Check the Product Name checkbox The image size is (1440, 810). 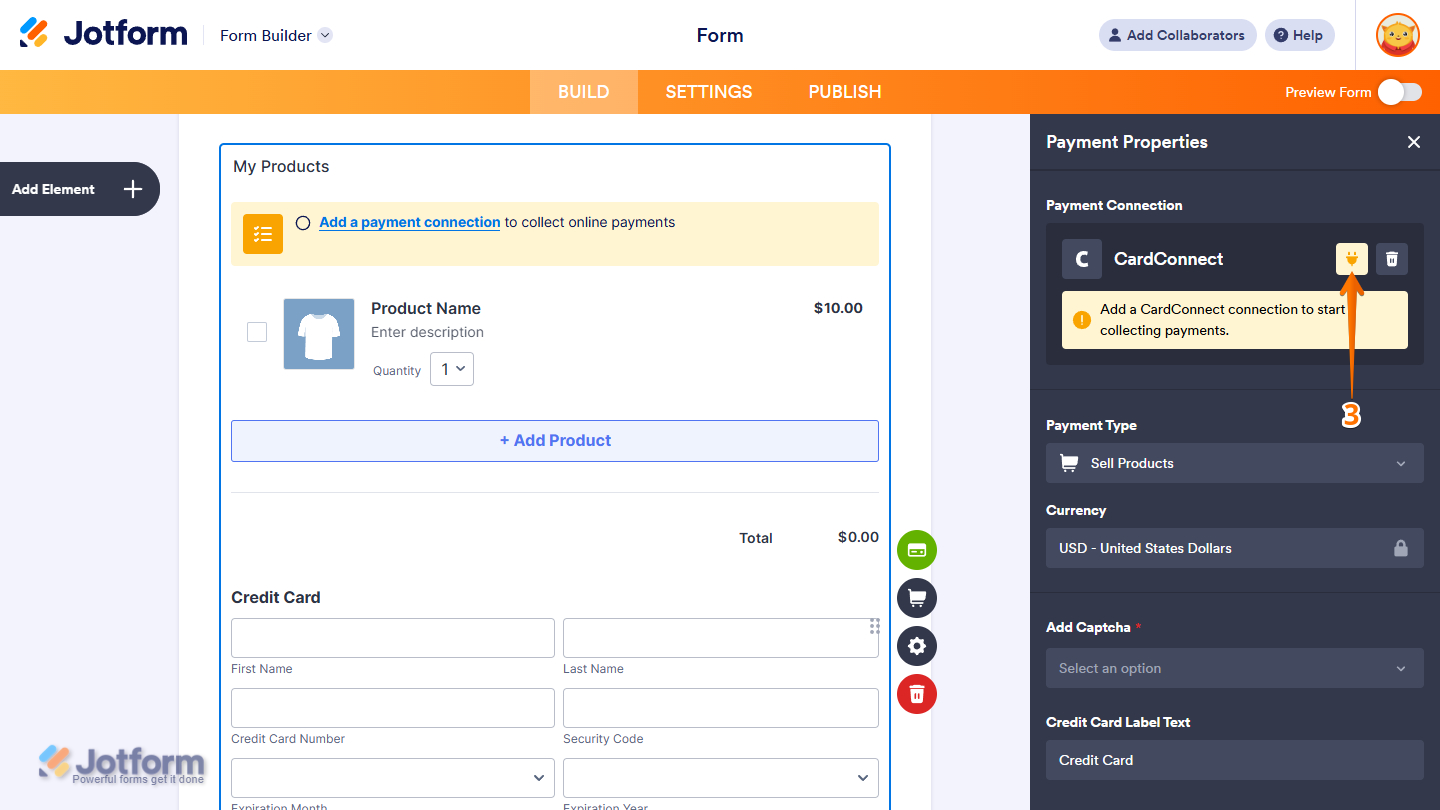click(x=257, y=332)
